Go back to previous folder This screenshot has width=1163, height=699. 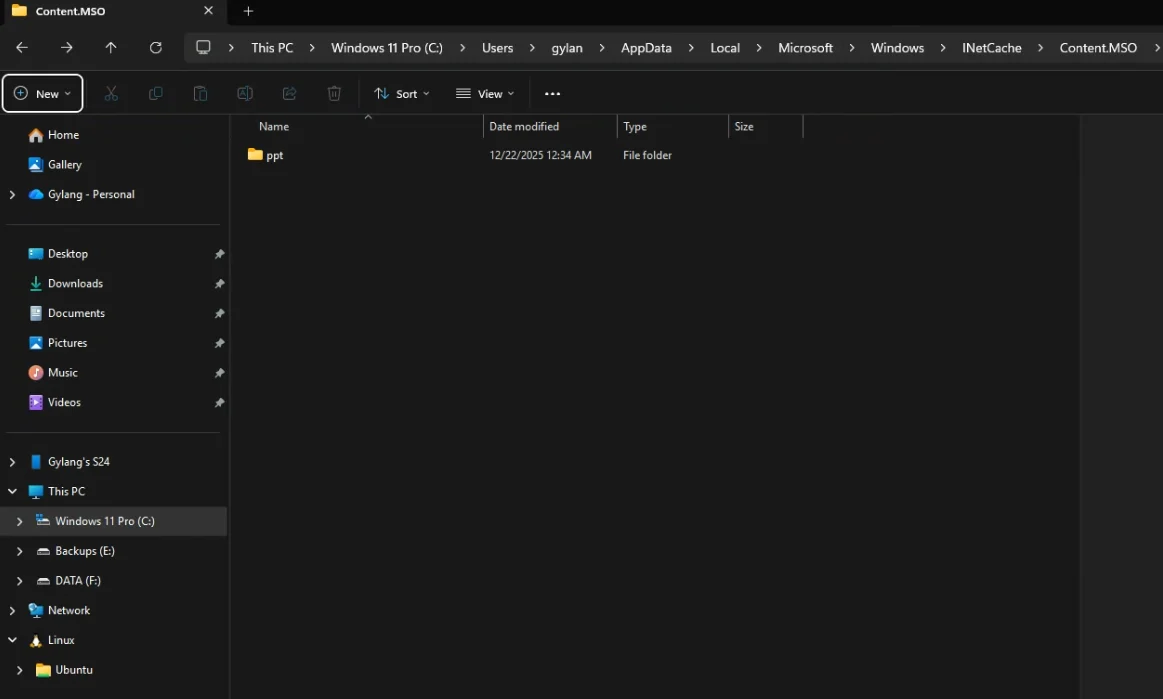[x=22, y=47]
